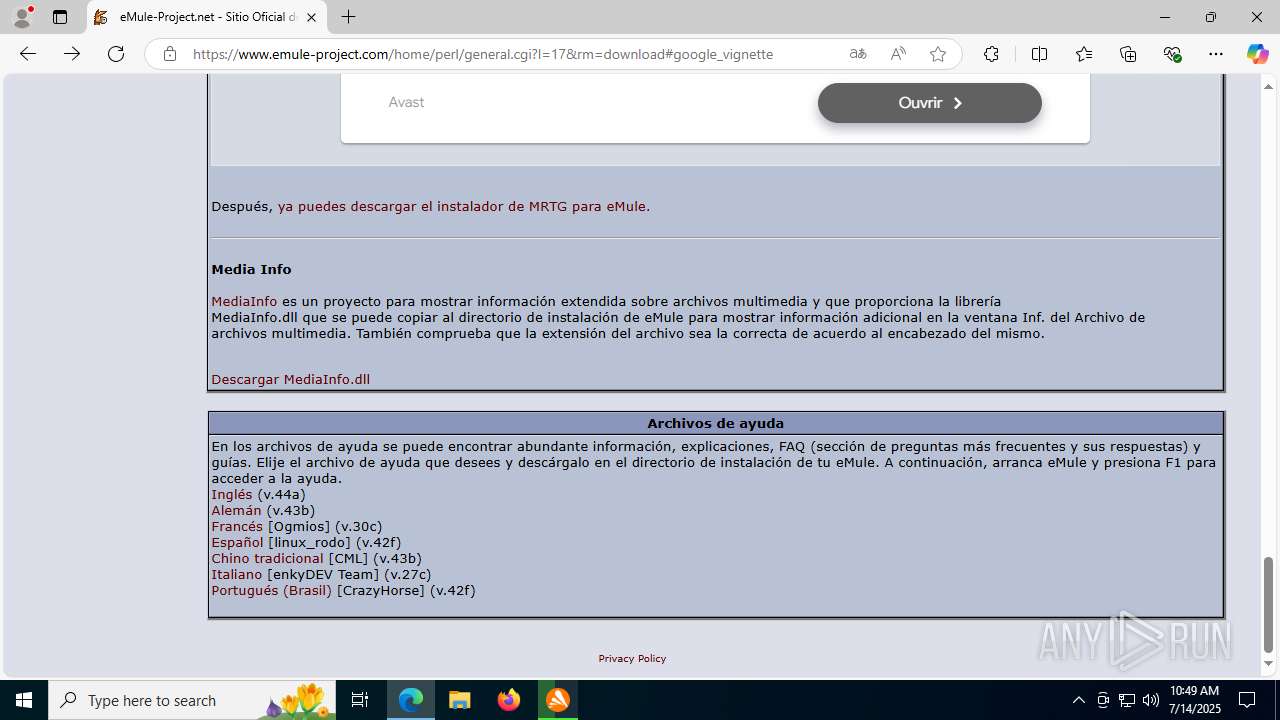Download Francés help file
This screenshot has height=720, width=1280.
coord(237,526)
